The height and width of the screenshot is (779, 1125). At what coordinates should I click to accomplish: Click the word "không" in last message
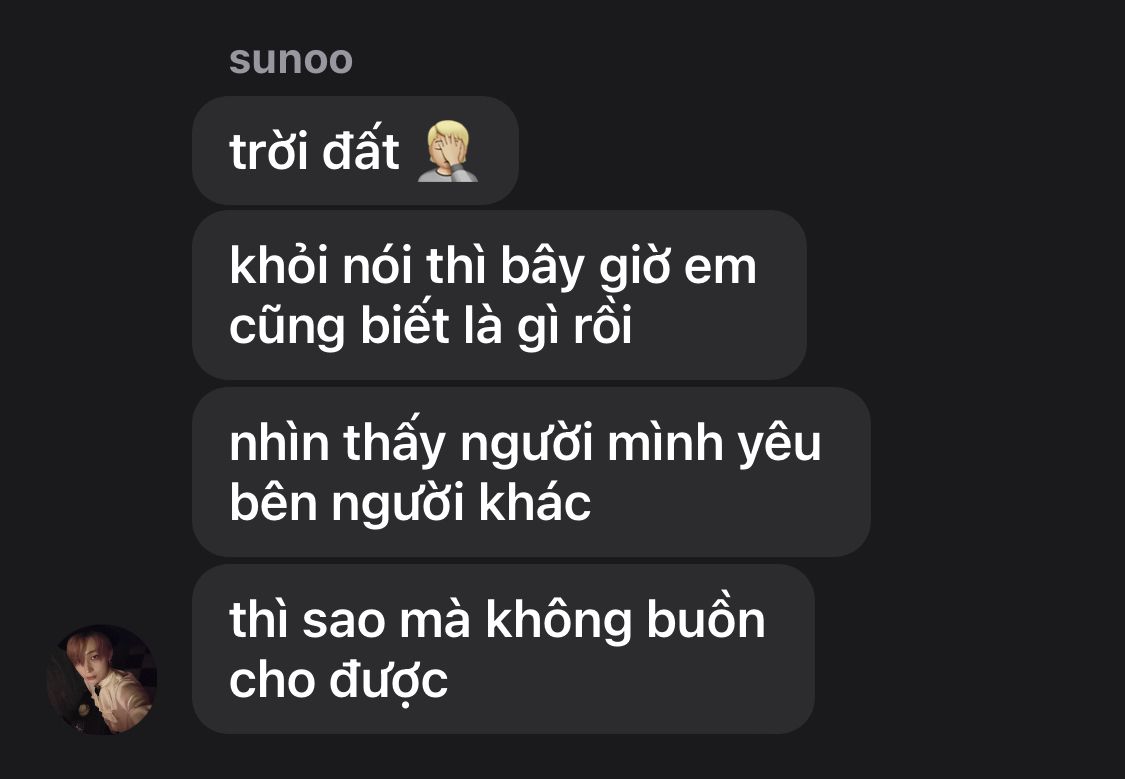(x=558, y=620)
